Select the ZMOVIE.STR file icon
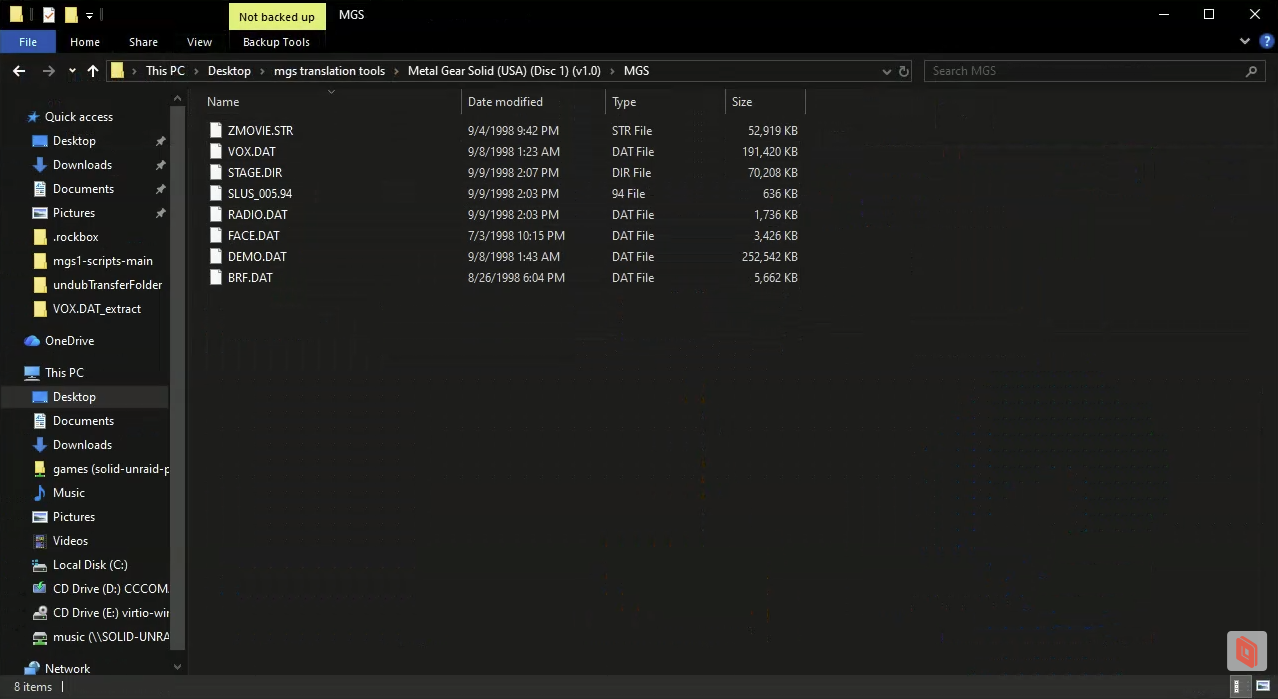 [x=215, y=130]
